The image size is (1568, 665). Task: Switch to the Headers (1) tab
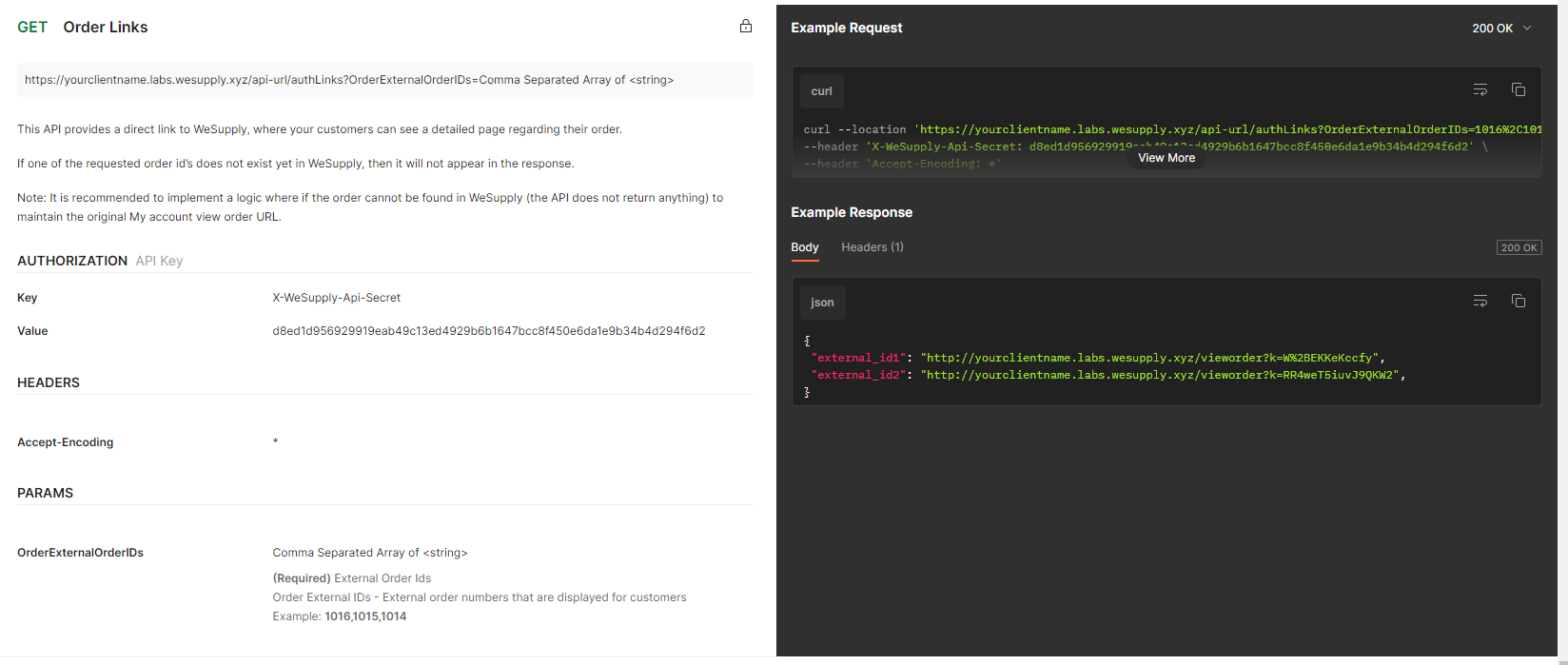pyautogui.click(x=872, y=247)
